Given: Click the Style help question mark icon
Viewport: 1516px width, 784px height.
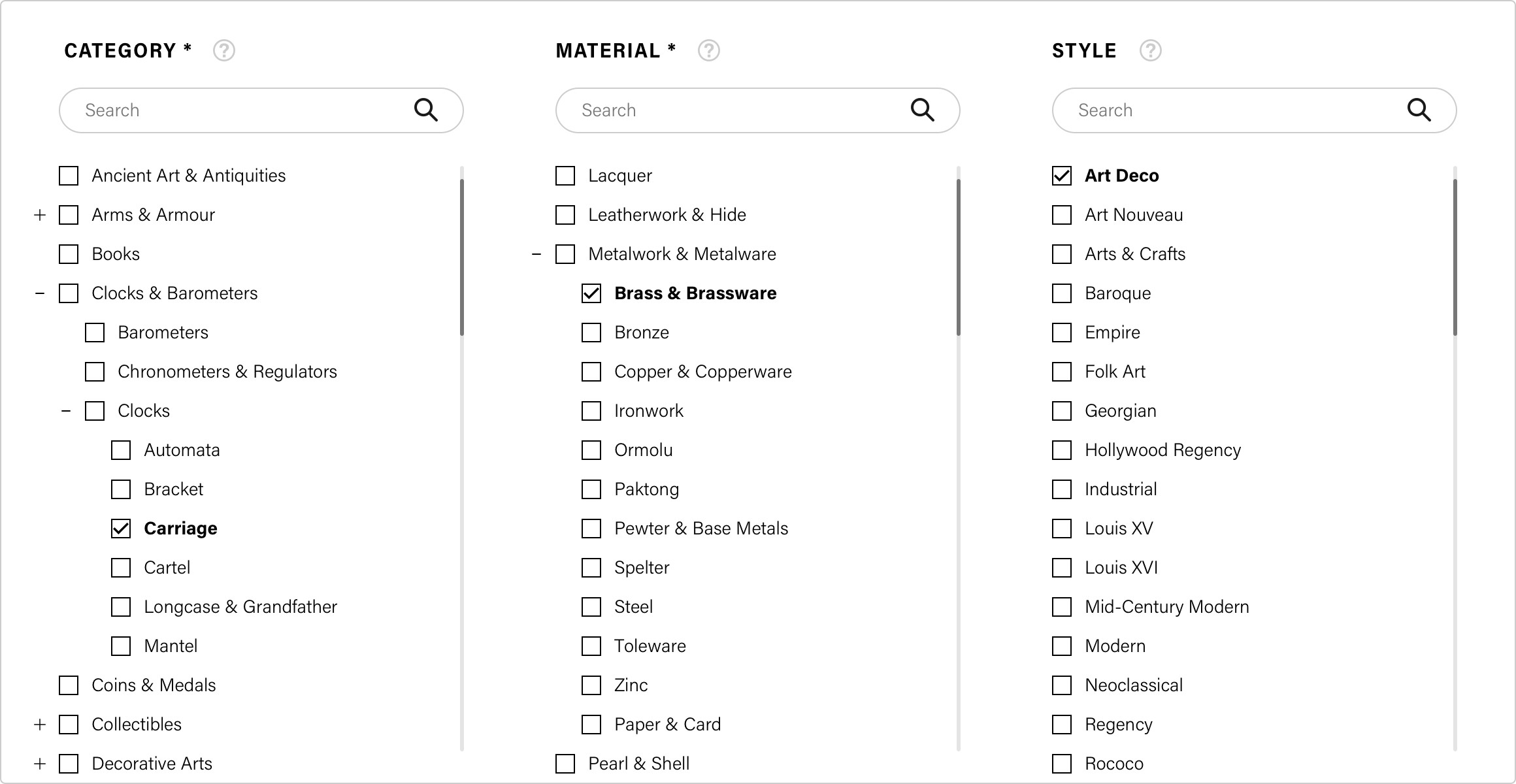Looking at the screenshot, I should [1151, 50].
